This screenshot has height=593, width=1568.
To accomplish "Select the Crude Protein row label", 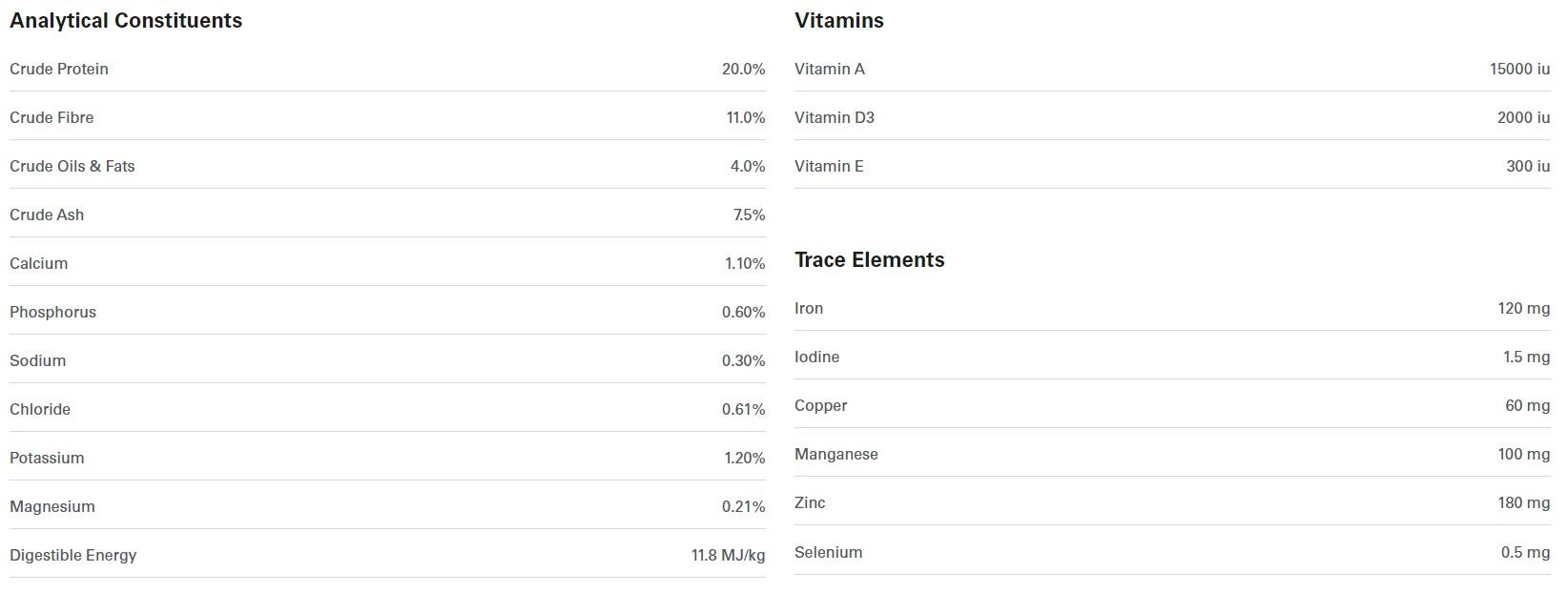I will point(59,70).
